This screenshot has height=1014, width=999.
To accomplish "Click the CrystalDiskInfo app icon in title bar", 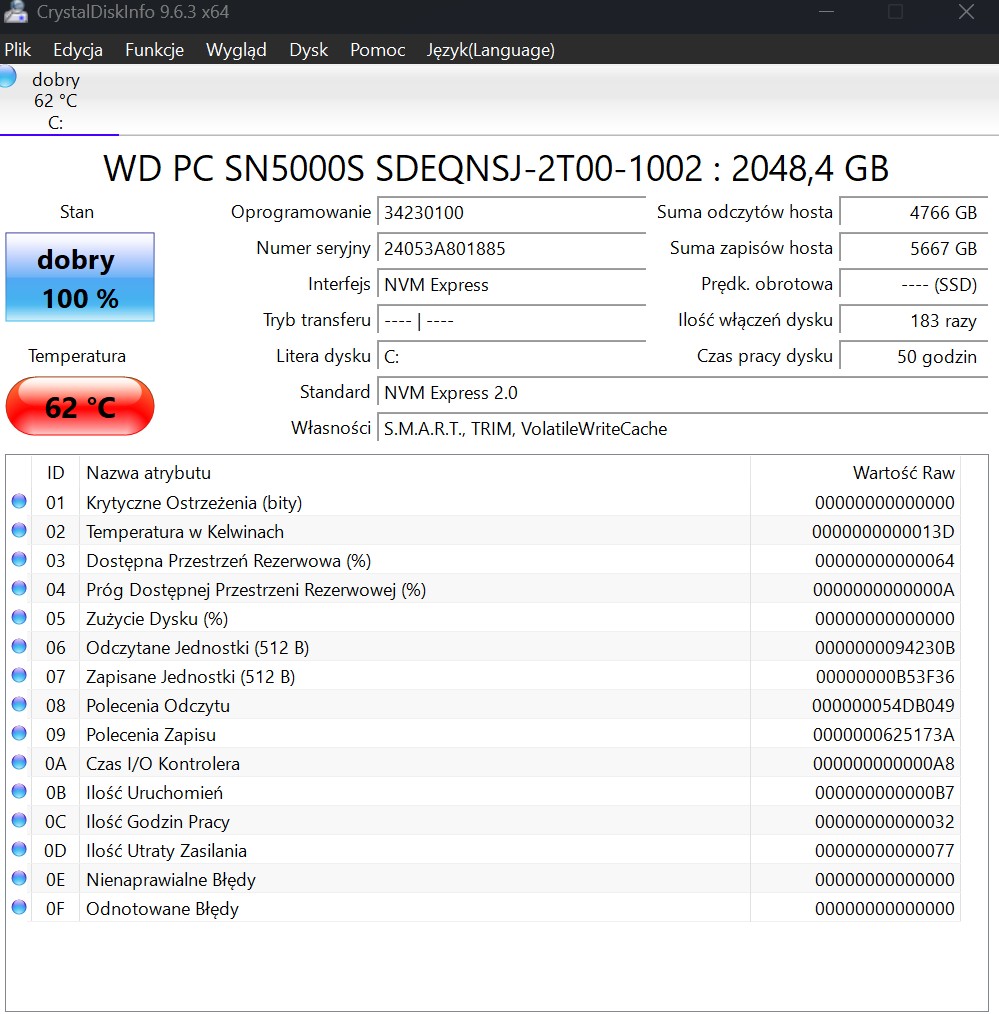I will pos(14,12).
